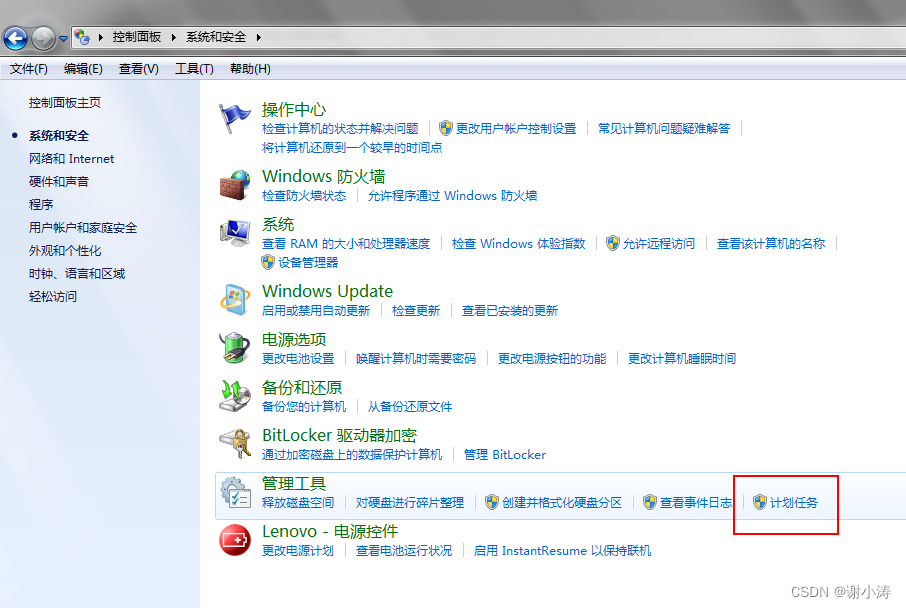Image resolution: width=906 pixels, height=608 pixels.
Task: Click 允许程序通过 Windows 防火墙 link
Action: coord(452,195)
